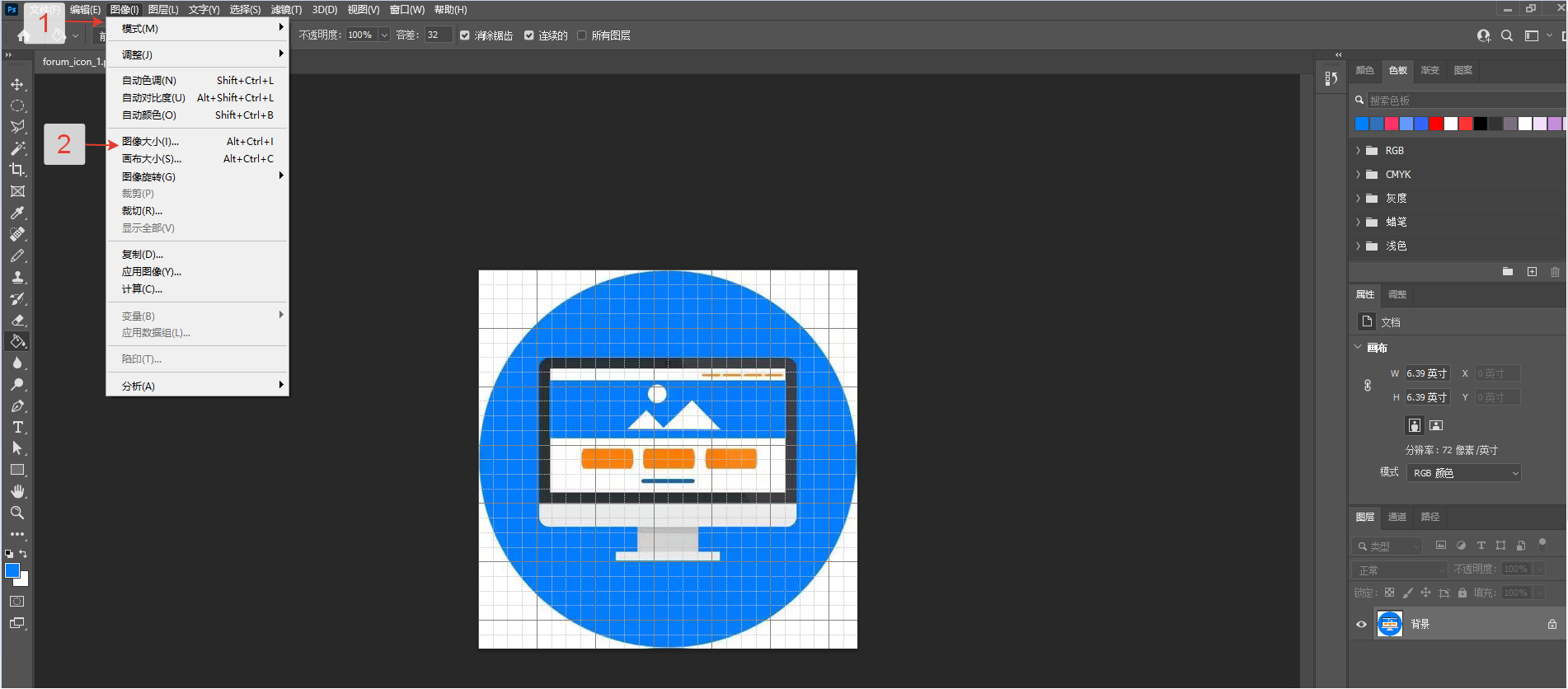Open the Edit Toolbar three-dots button

pyautogui.click(x=17, y=534)
